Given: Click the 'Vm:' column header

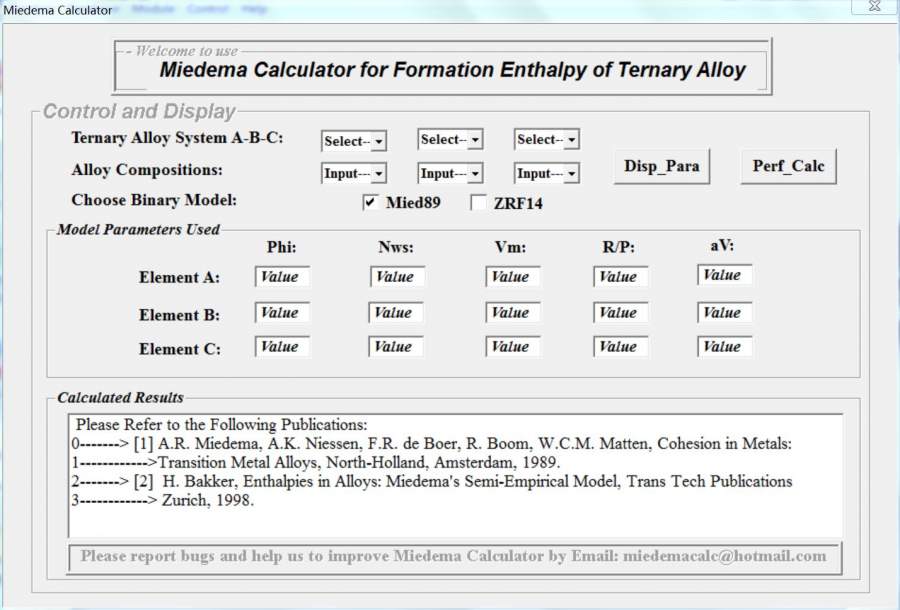Looking at the screenshot, I should pos(510,247).
